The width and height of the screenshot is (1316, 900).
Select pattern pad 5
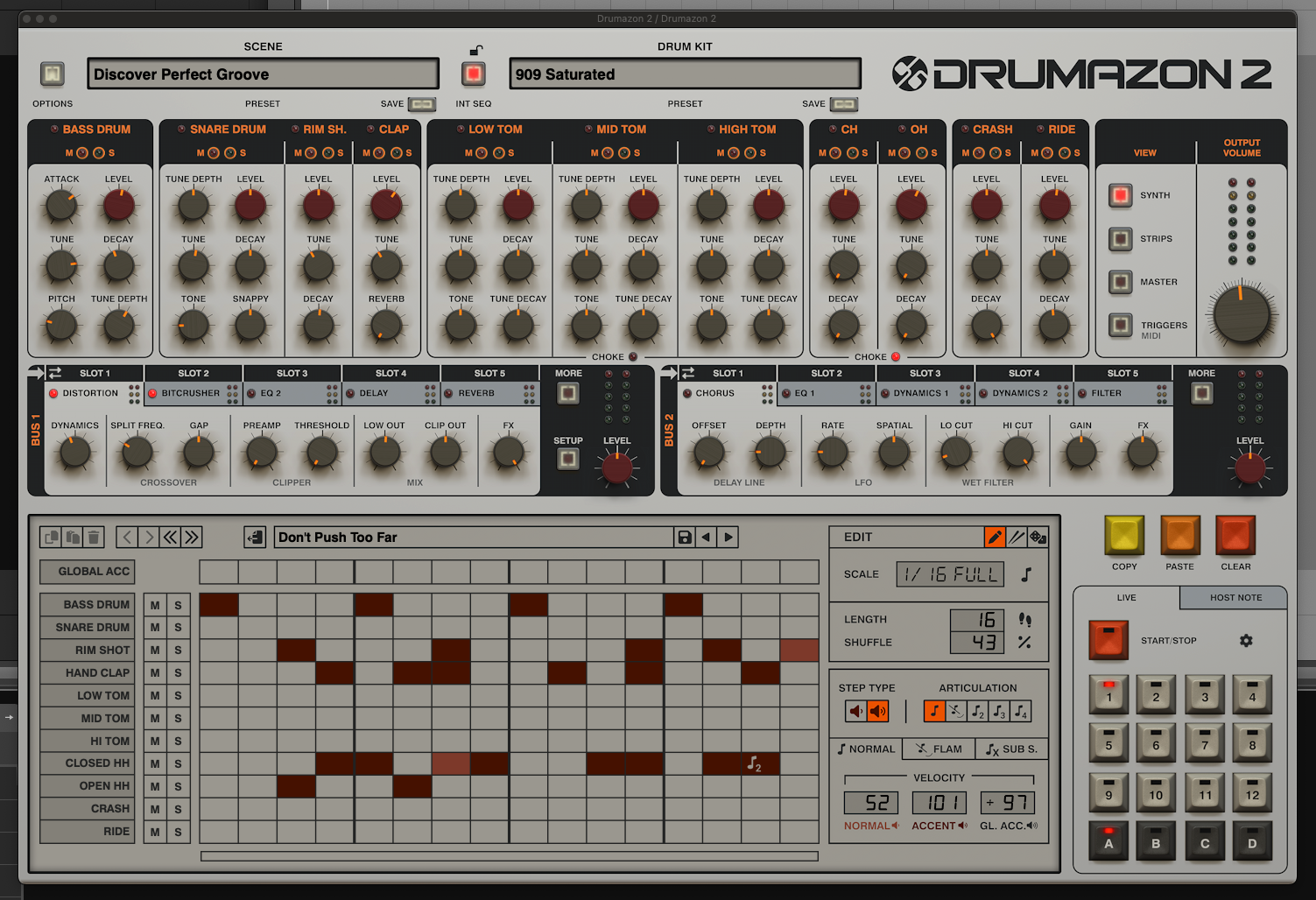pyautogui.click(x=1108, y=742)
